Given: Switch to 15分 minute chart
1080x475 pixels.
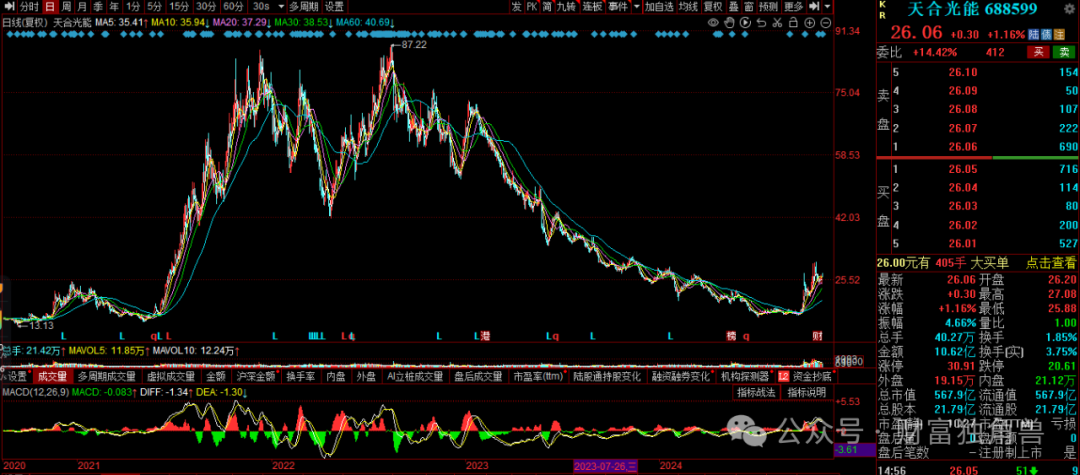Looking at the screenshot, I should point(179,6).
